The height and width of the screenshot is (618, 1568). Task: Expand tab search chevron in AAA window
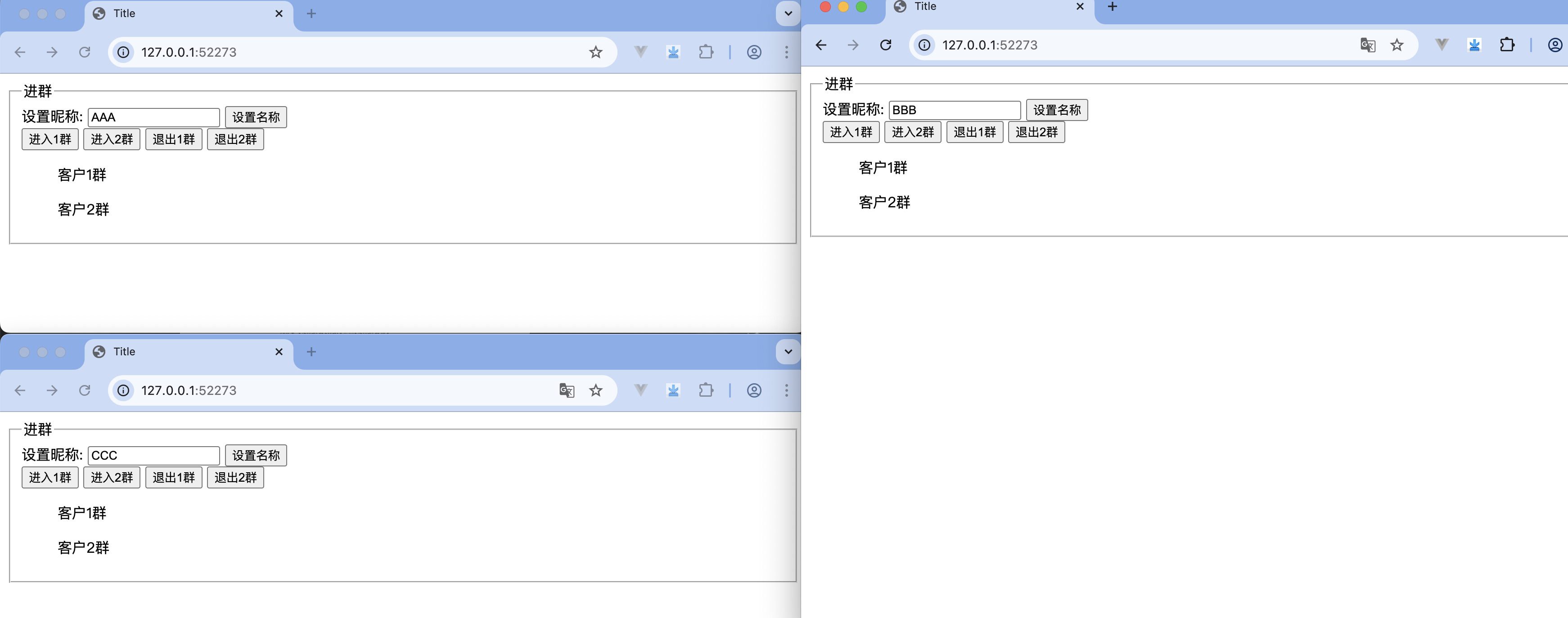point(788,13)
